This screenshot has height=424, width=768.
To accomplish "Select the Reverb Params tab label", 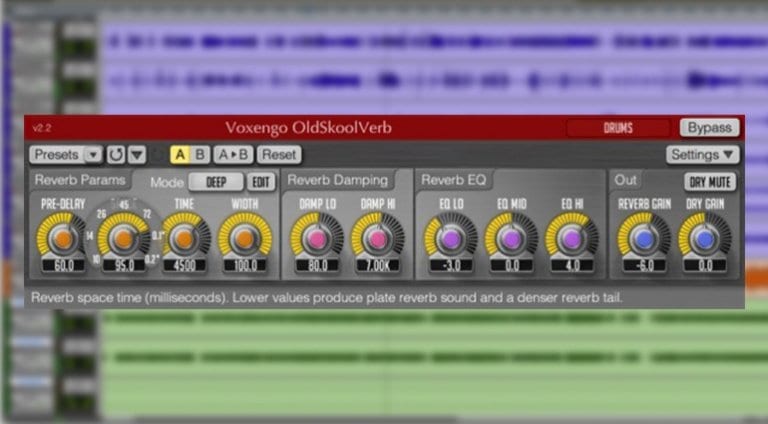I will 80,180.
